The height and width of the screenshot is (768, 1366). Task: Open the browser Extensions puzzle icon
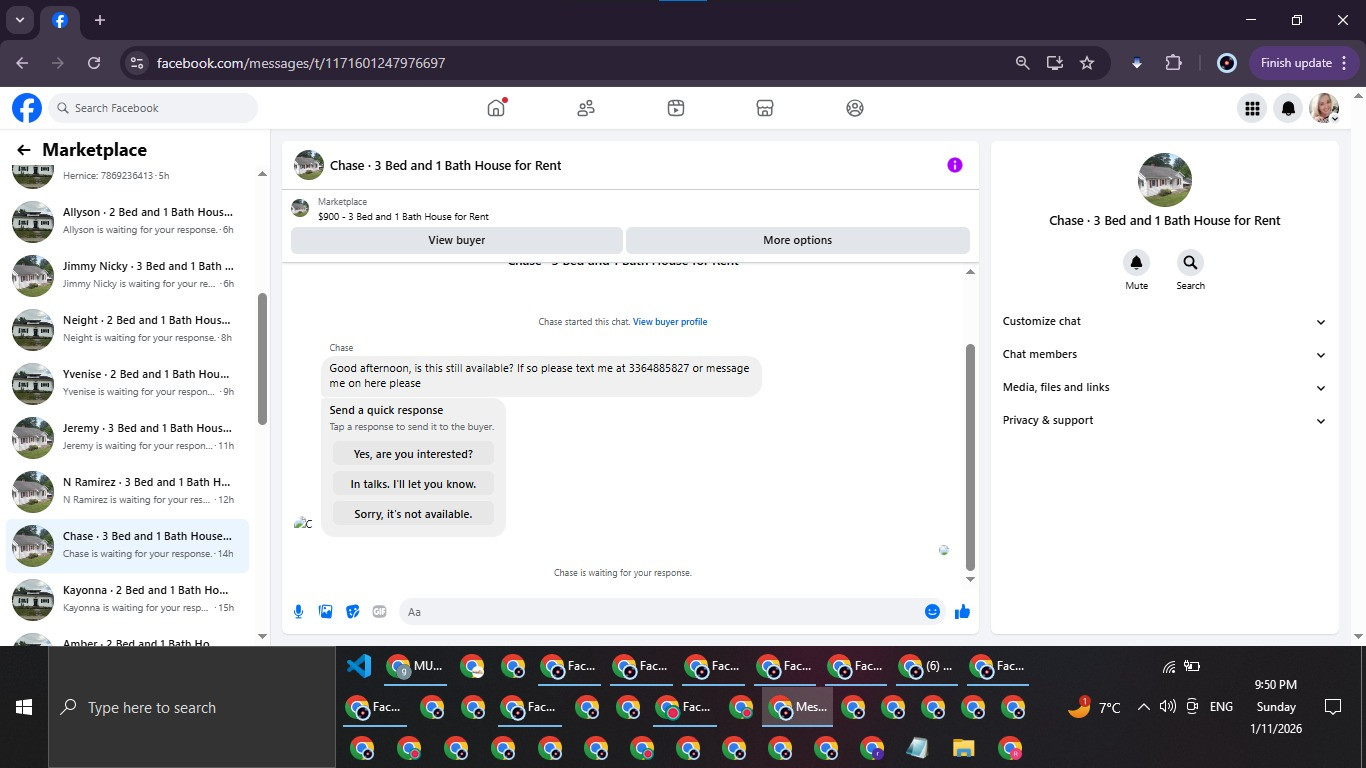click(1174, 63)
